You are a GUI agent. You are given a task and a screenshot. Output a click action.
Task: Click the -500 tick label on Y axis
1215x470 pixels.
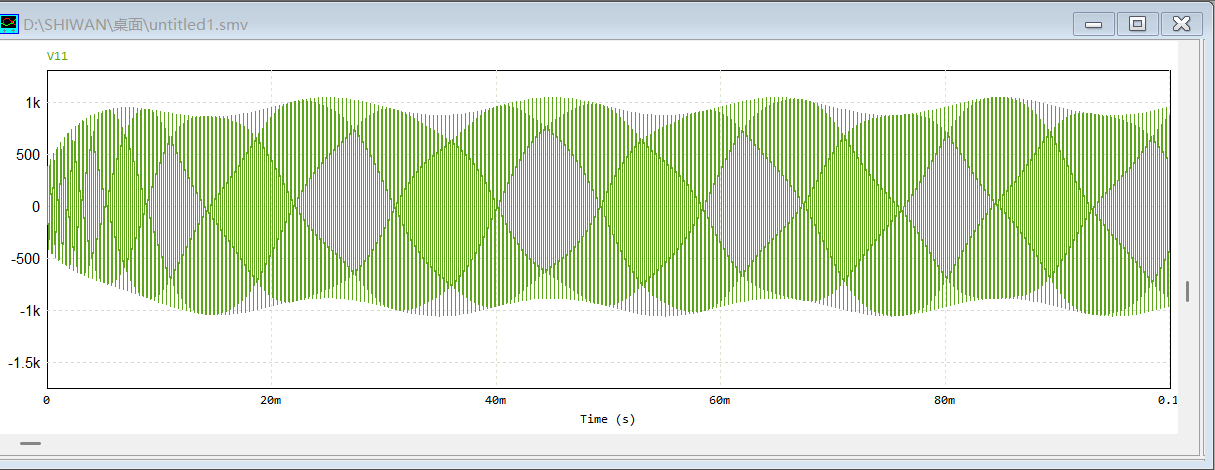(x=25, y=259)
